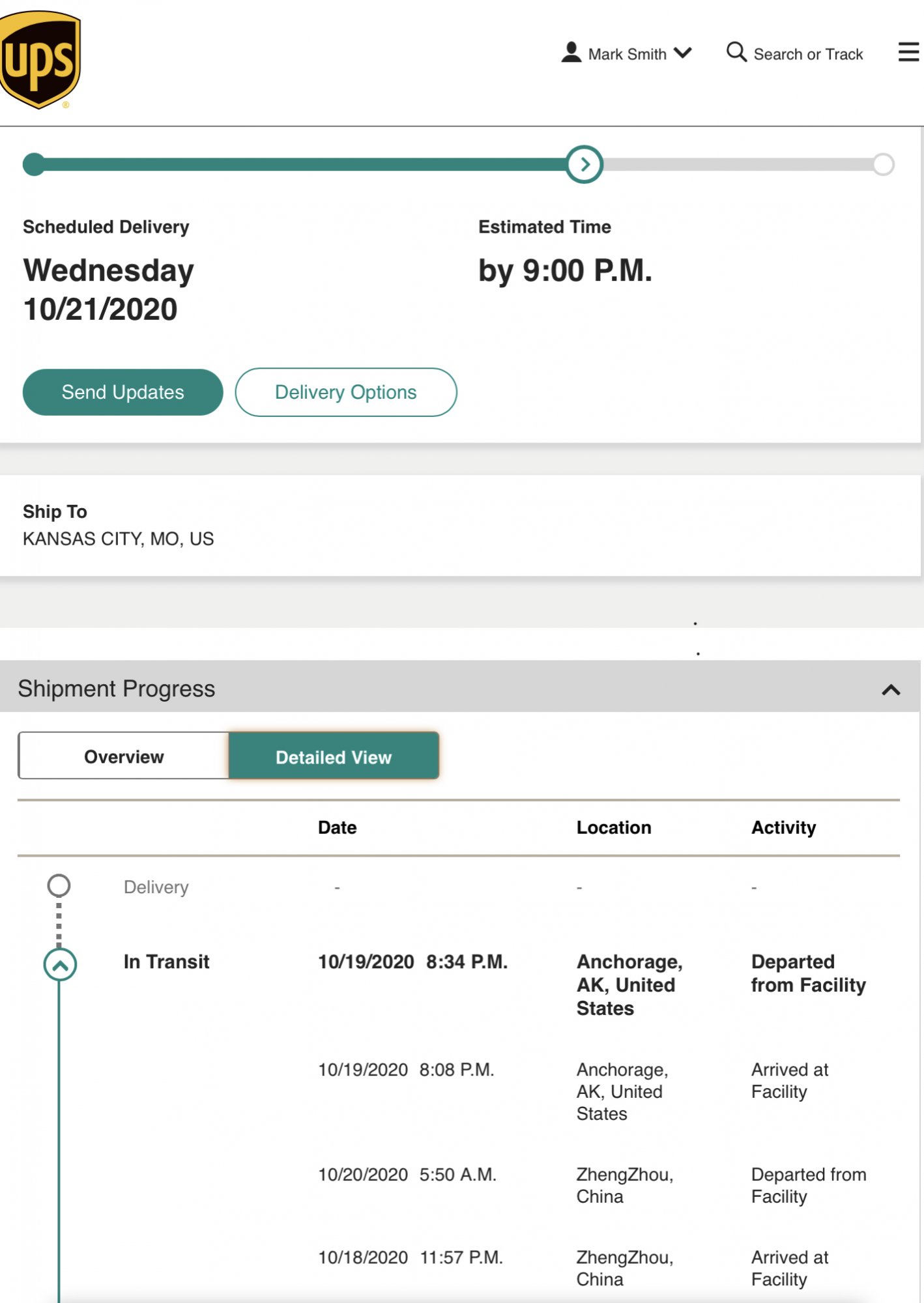This screenshot has width=924, height=1303.
Task: Open Delivery Options
Action: (345, 392)
